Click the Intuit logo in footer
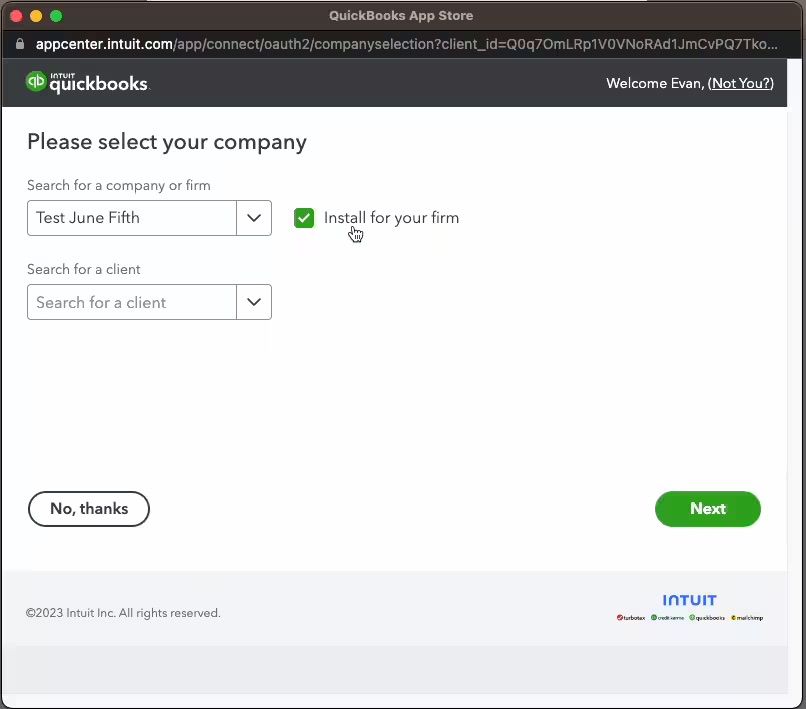Screen dimensions: 806x709 pos(689,600)
